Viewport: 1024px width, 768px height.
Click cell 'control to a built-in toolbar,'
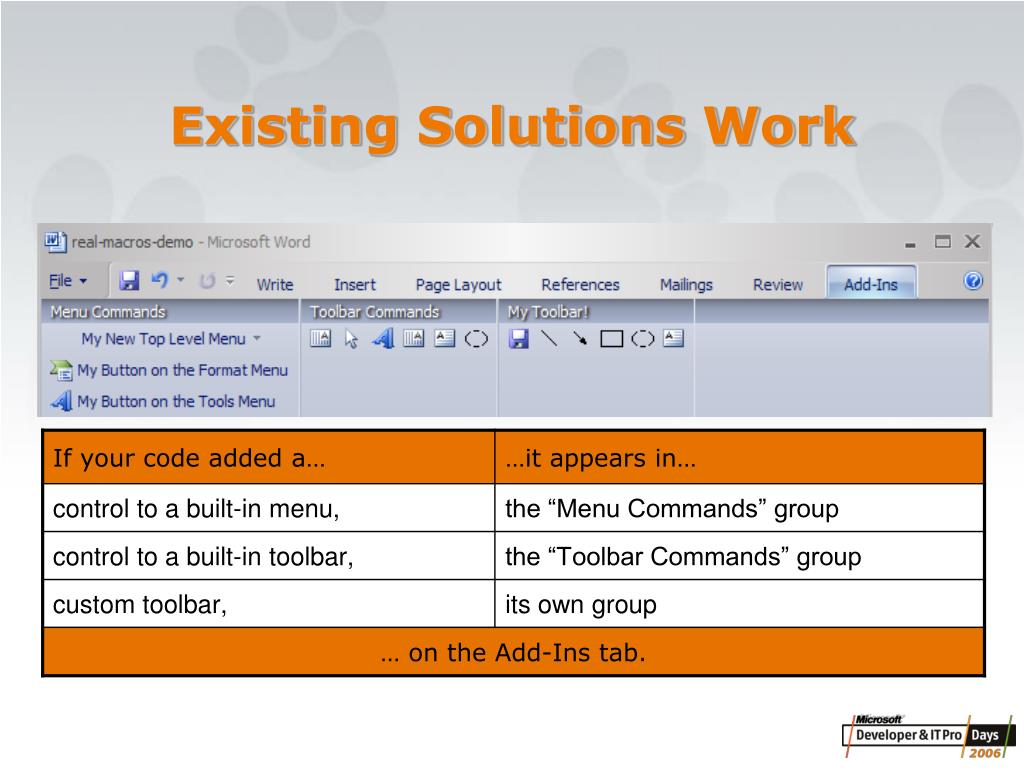269,556
